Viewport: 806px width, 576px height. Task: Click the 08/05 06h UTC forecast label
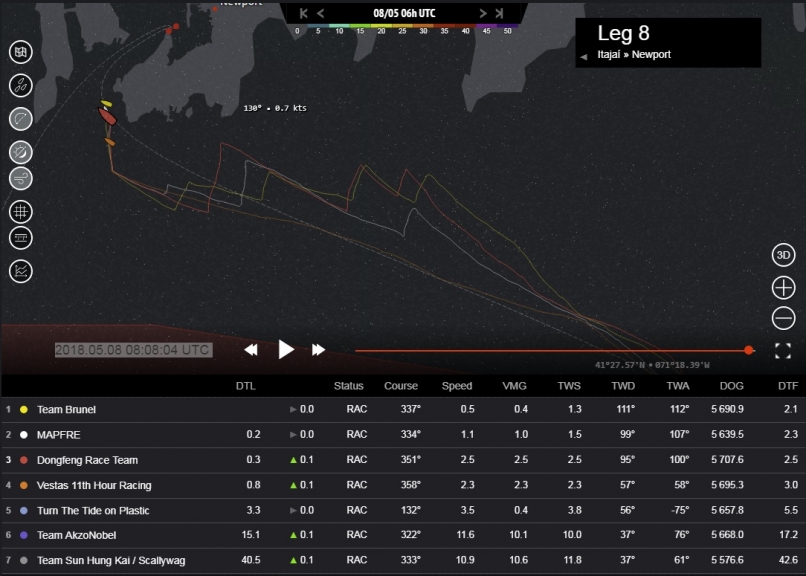tap(404, 13)
